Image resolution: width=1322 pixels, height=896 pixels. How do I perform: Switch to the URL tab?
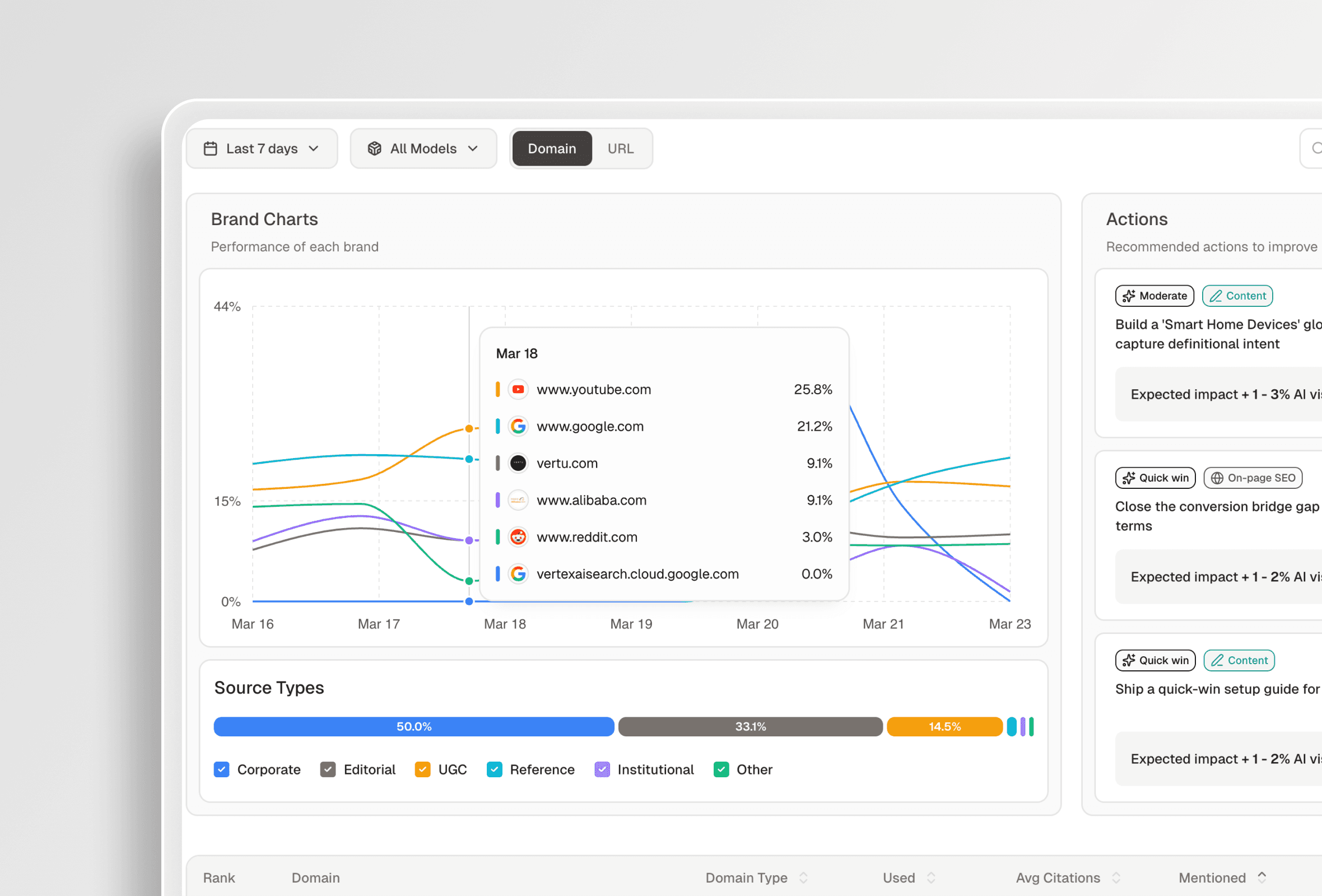621,148
